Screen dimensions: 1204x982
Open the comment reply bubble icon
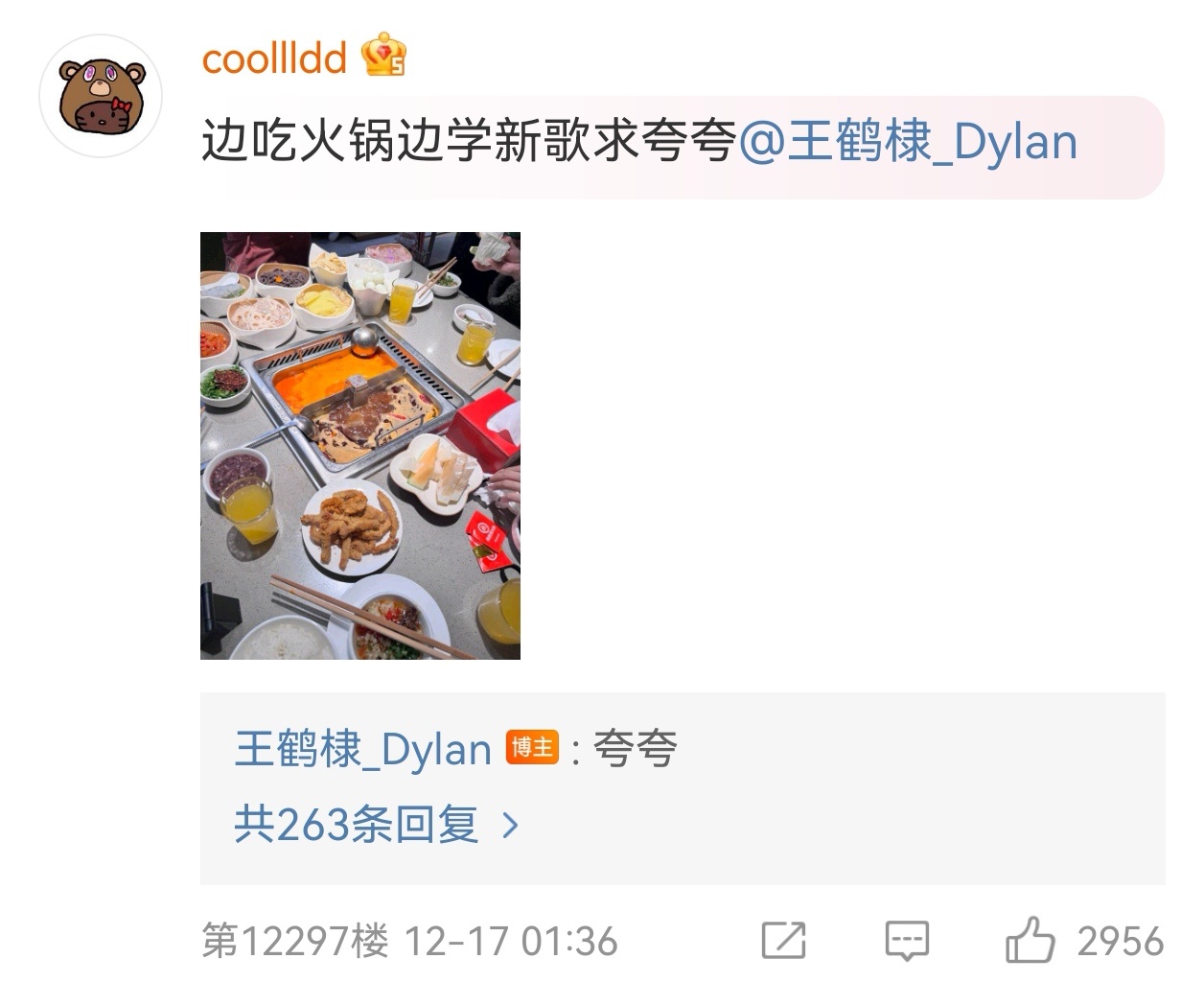(907, 941)
